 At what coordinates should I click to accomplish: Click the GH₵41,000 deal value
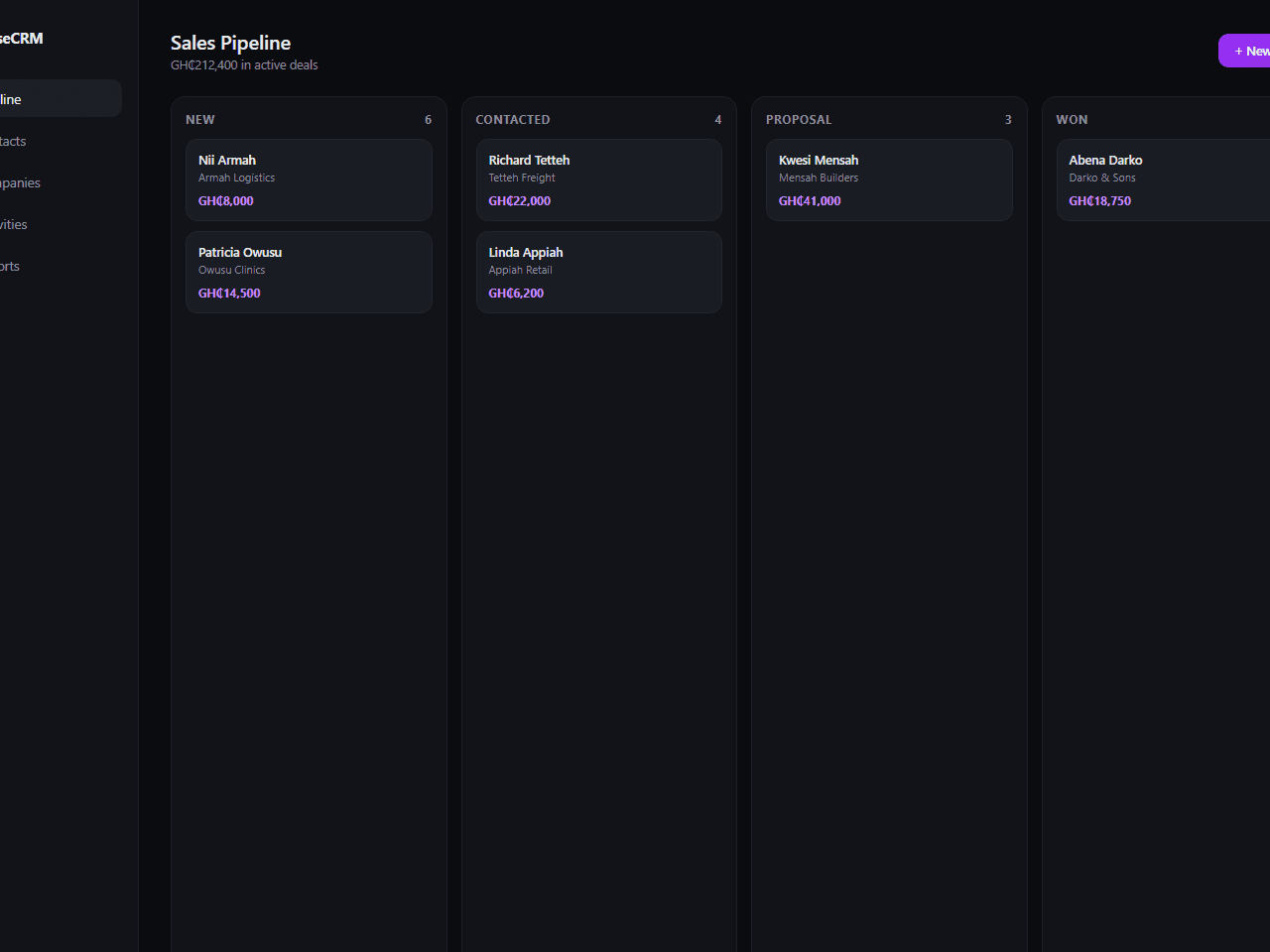tap(810, 200)
